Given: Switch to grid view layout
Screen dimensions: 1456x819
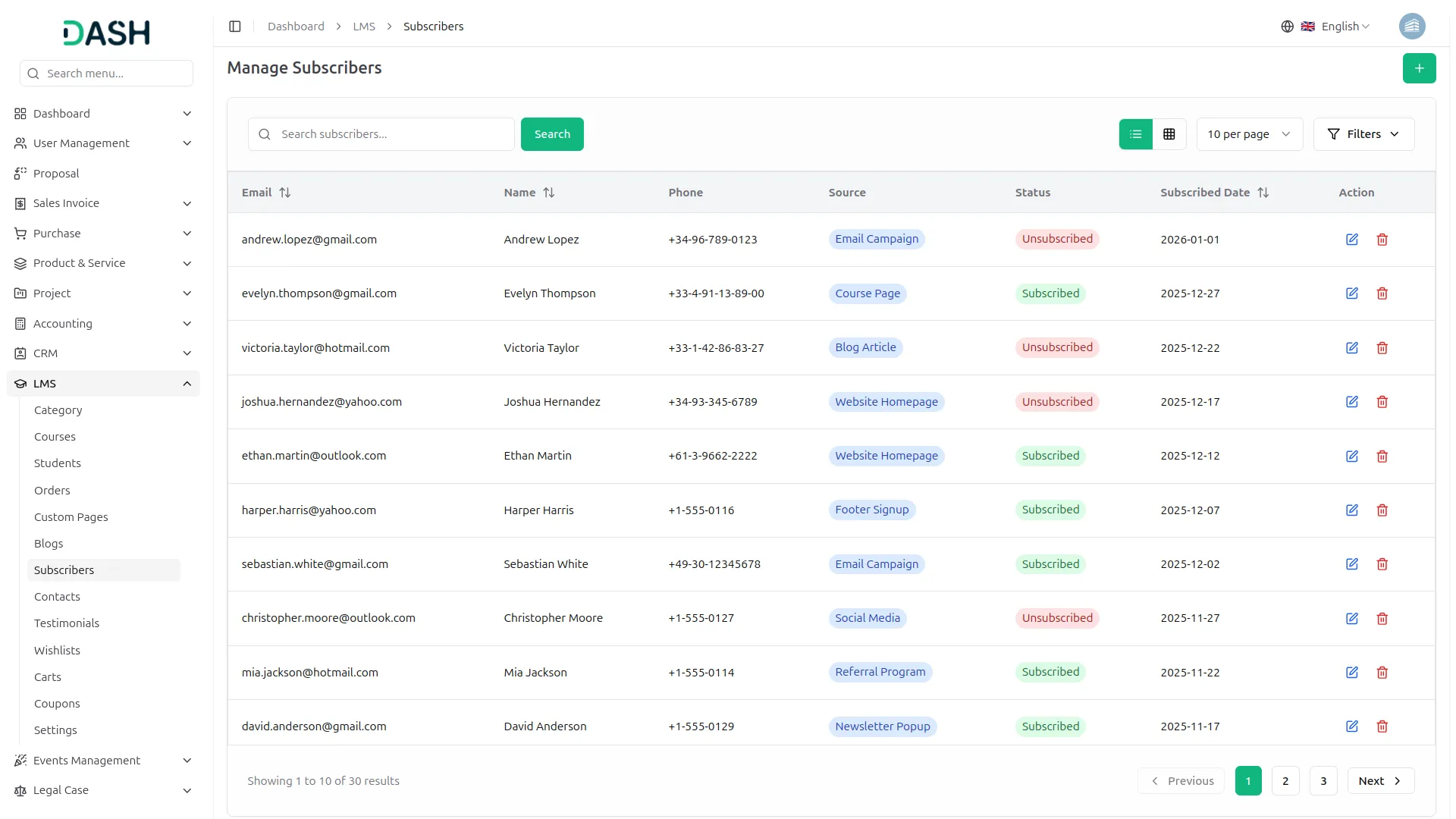Looking at the screenshot, I should 1169,134.
